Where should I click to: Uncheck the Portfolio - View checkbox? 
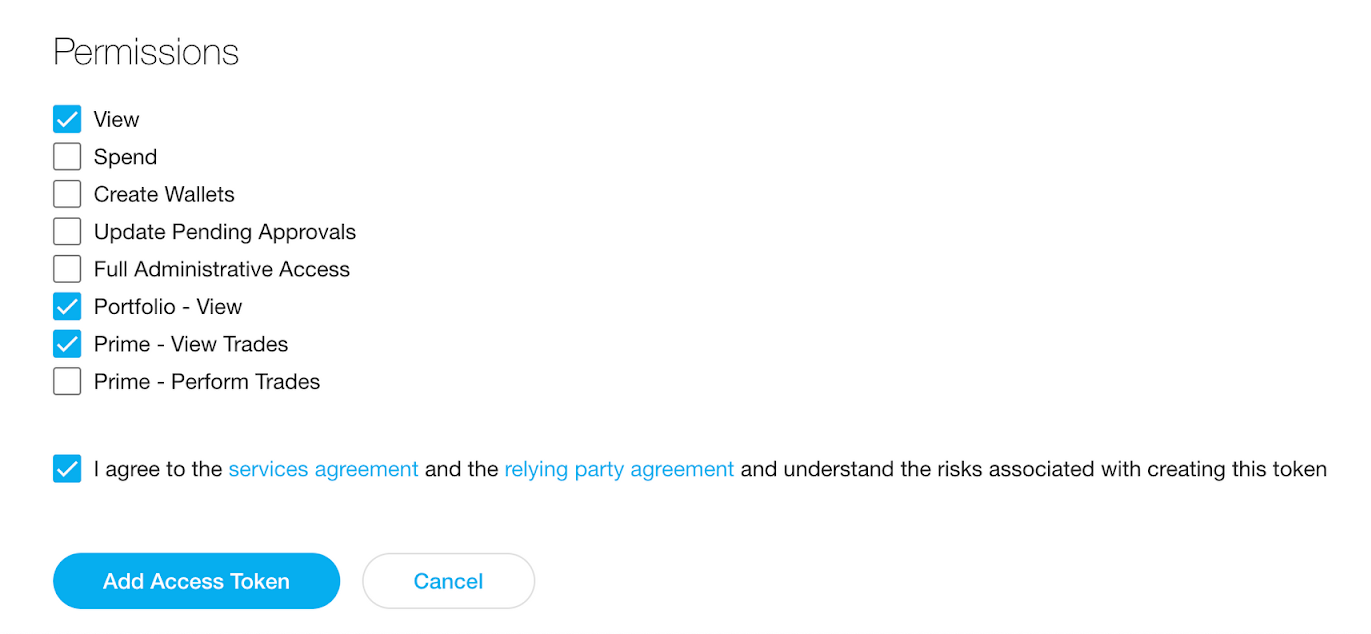point(67,307)
